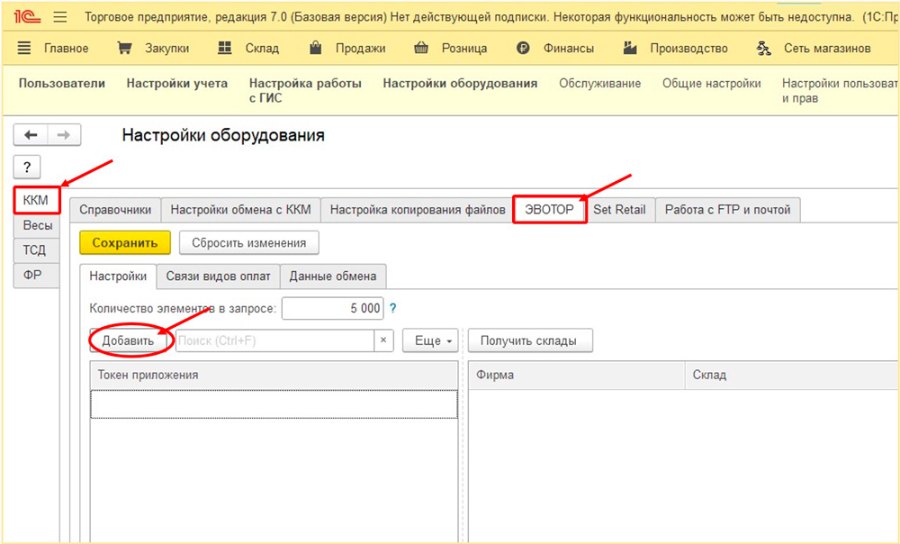The image size is (900, 544).
Task: Open Настройки пользователей и прав link
Action: (x=840, y=91)
